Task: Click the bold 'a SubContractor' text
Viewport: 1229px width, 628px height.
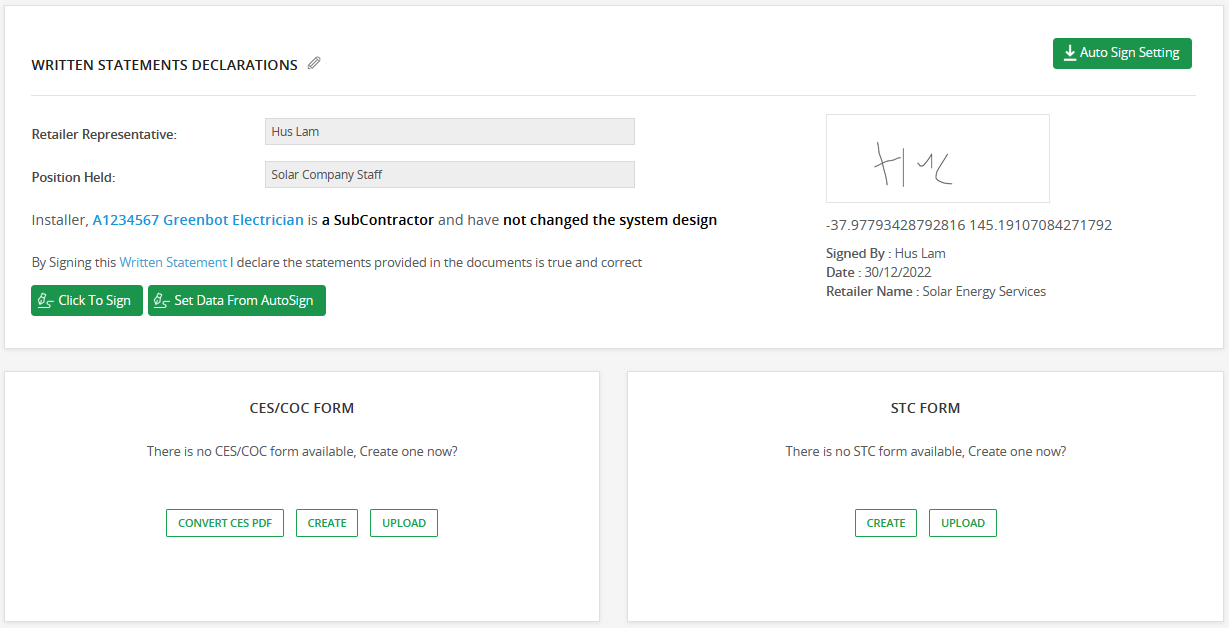Action: click(378, 220)
